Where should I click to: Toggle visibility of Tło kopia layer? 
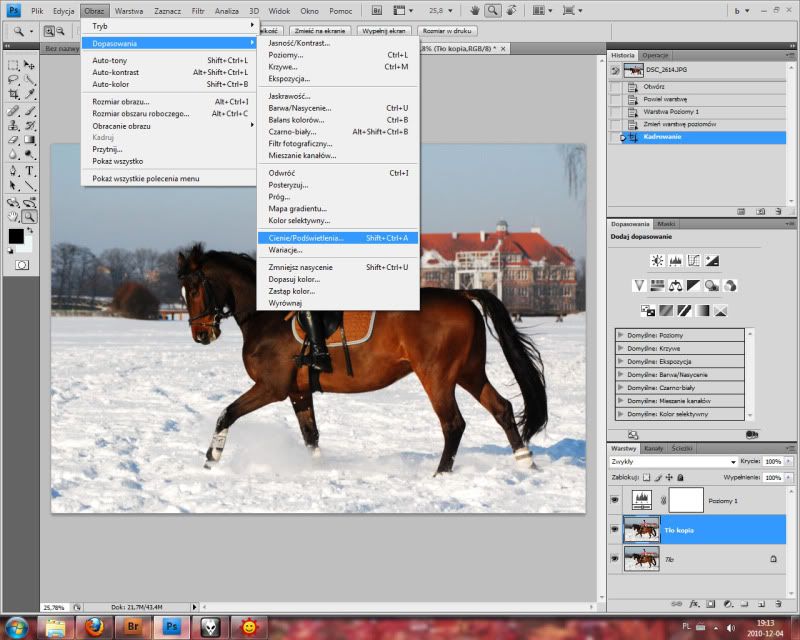(614, 529)
